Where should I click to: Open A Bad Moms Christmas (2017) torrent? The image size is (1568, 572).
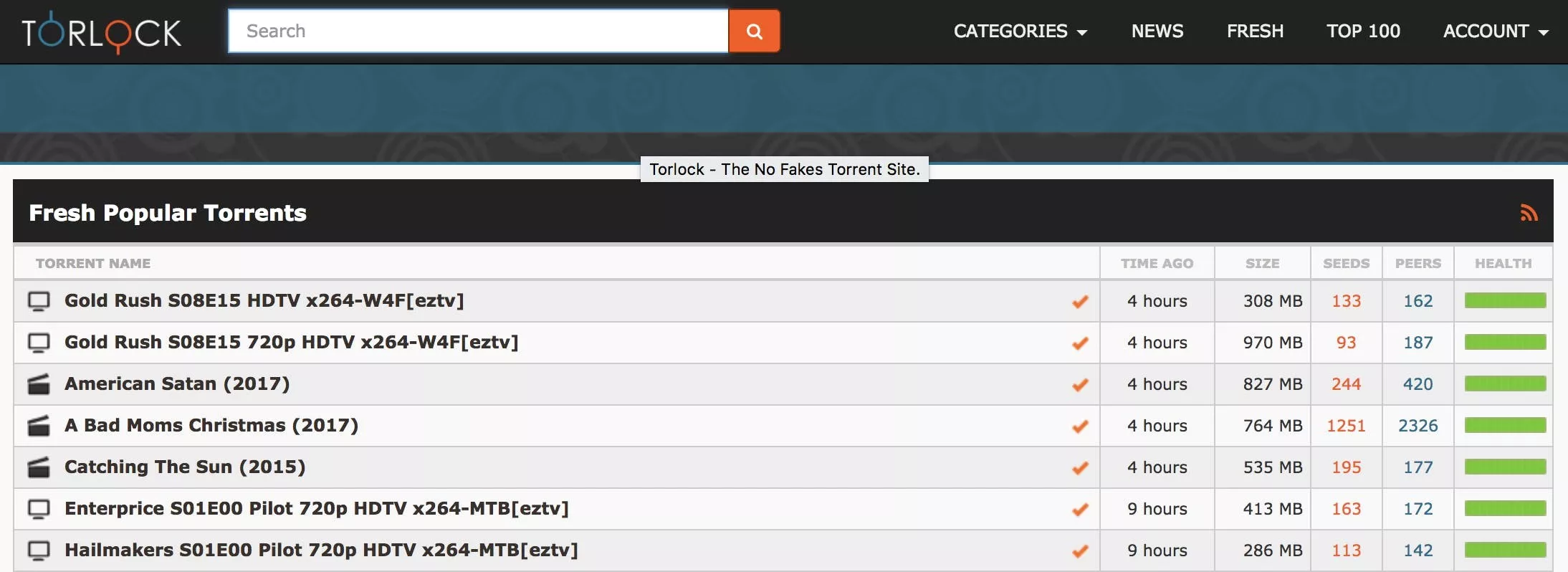click(x=211, y=426)
